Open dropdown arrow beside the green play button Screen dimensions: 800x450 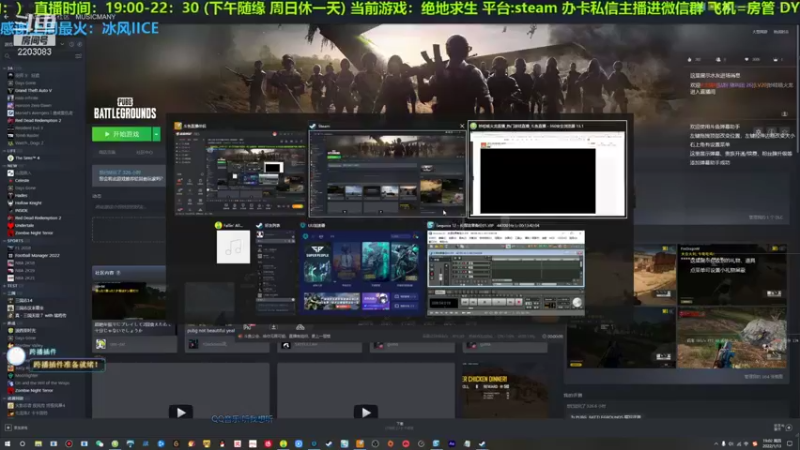point(156,134)
